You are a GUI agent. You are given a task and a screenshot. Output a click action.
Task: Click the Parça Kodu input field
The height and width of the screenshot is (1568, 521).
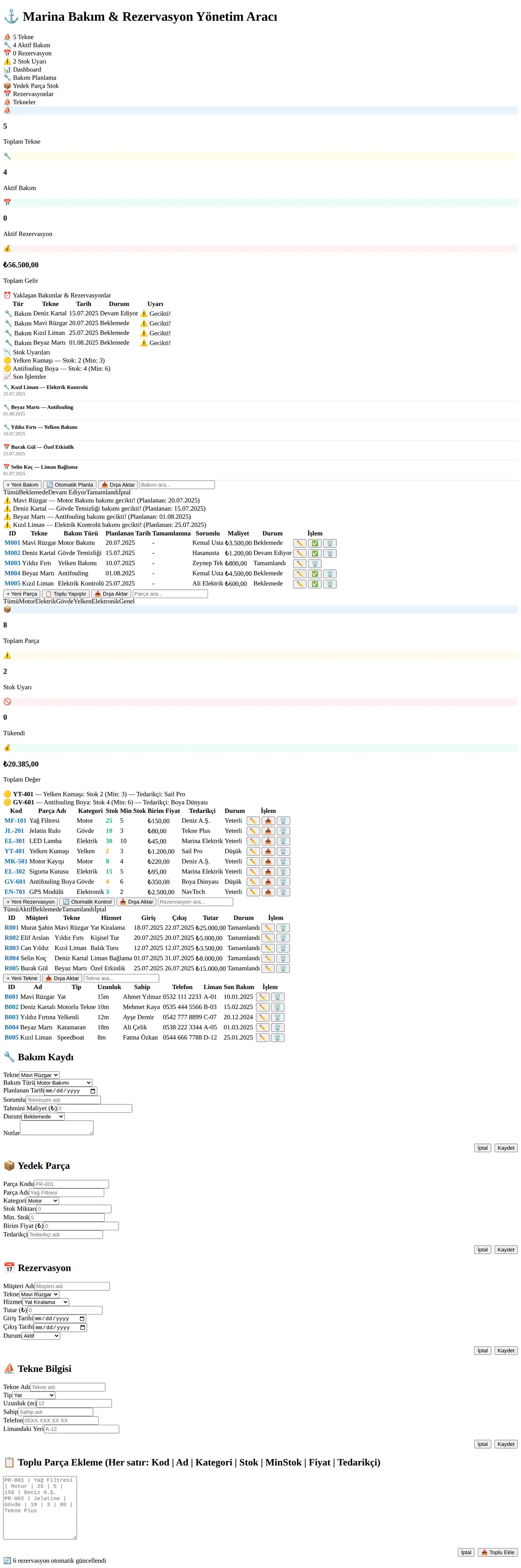tap(72, 1184)
